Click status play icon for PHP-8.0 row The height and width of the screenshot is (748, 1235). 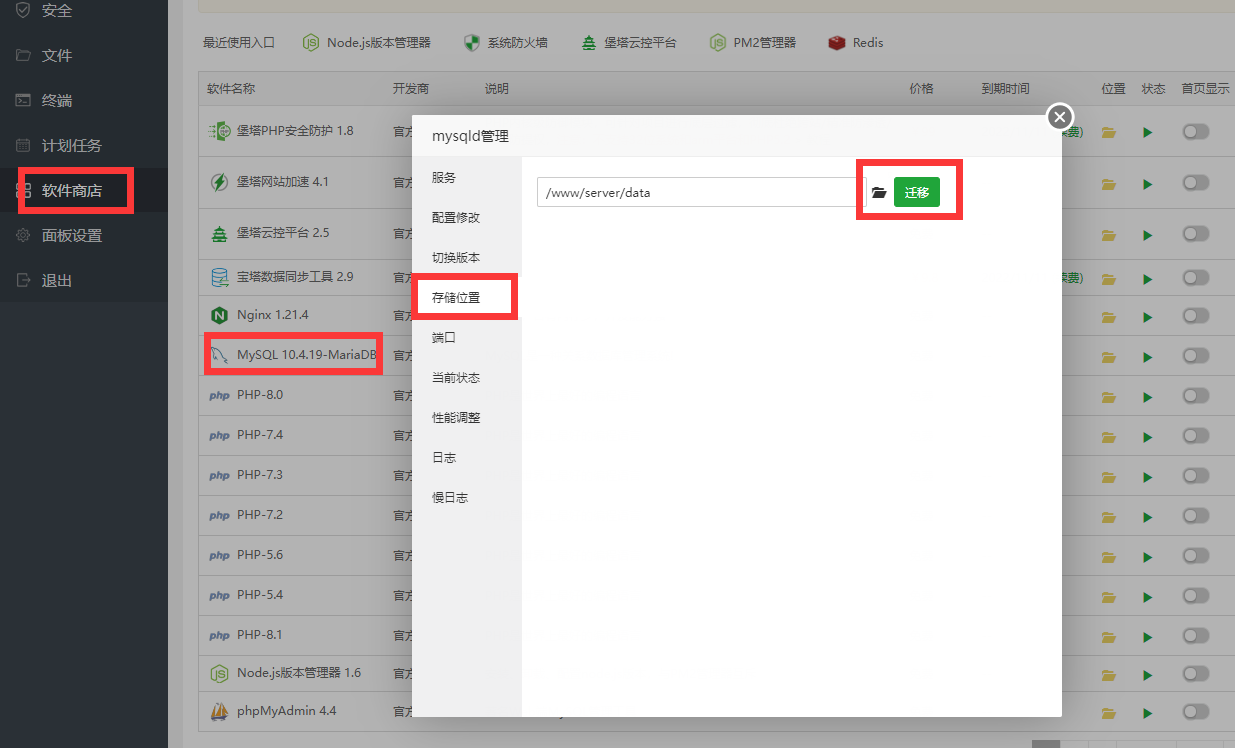click(x=1148, y=396)
